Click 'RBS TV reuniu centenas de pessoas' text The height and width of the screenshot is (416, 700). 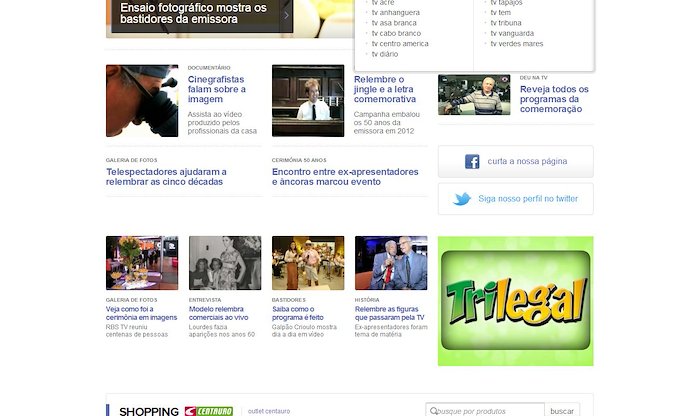click(137, 331)
